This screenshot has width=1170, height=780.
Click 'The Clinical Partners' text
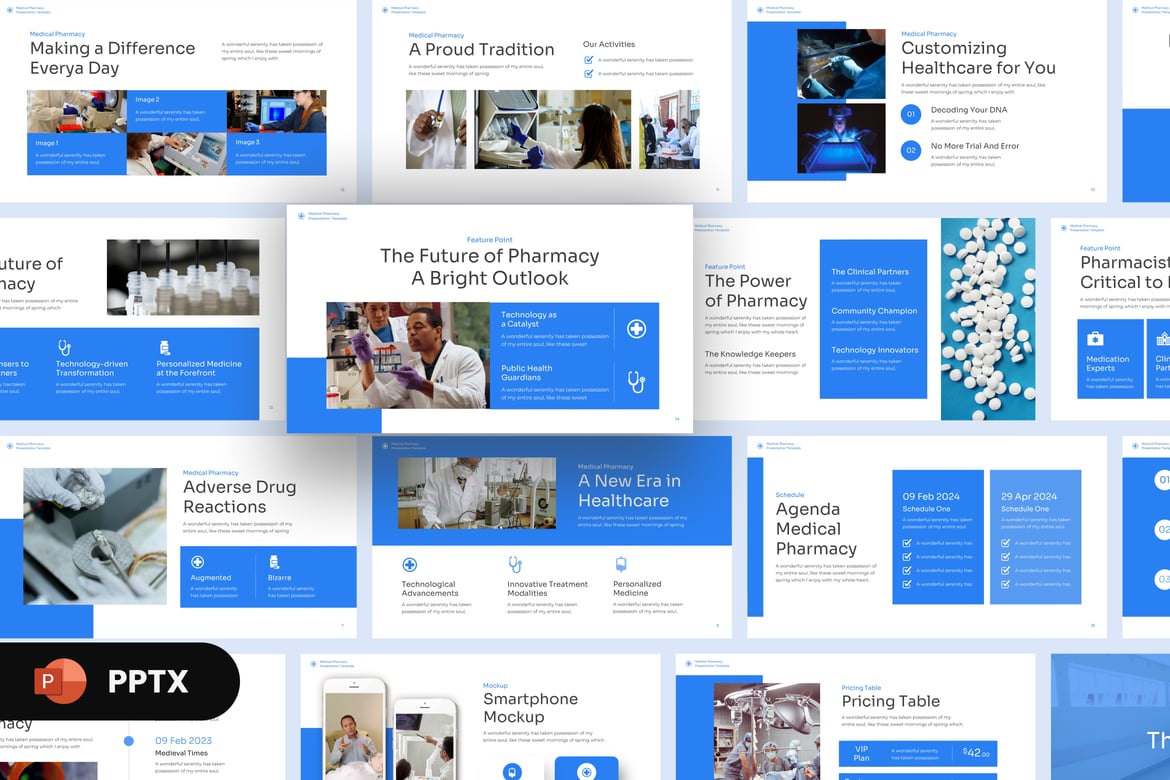[x=870, y=272]
